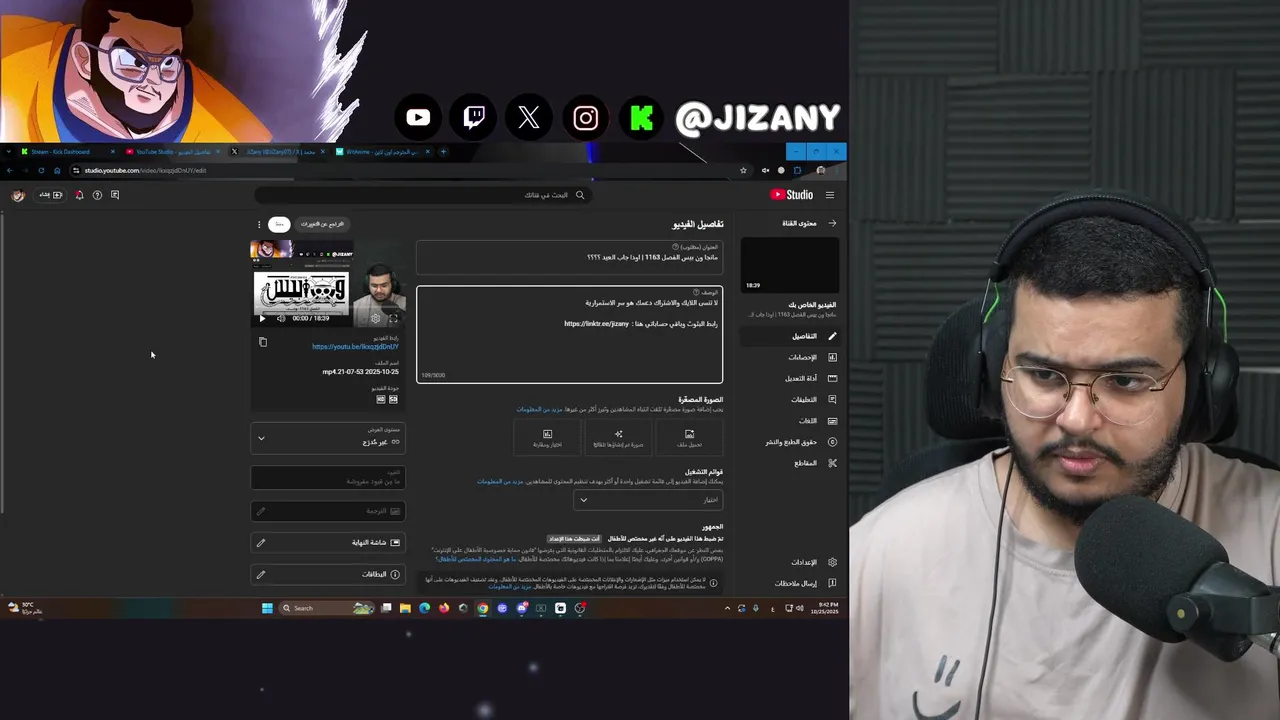Open the التفاصيل (Details) section

coord(789,336)
